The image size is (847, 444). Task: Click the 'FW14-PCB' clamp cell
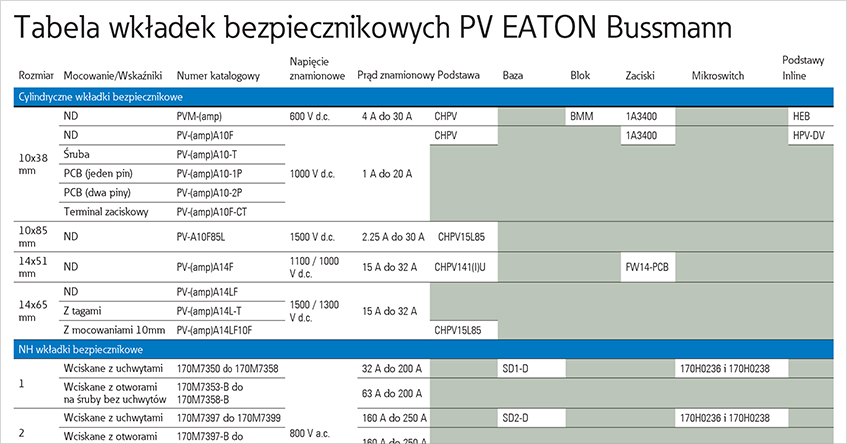[647, 267]
